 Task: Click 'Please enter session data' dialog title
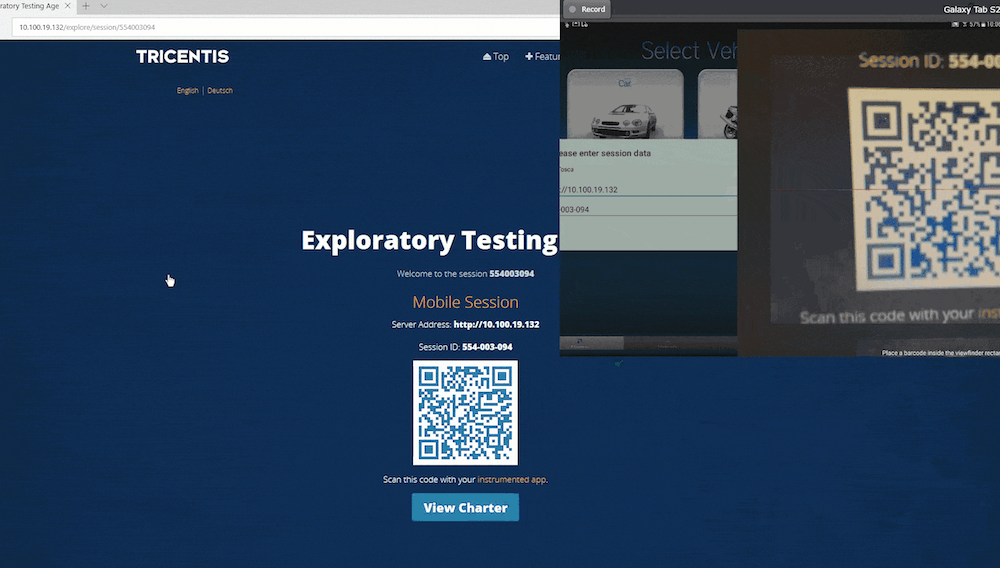coord(605,153)
